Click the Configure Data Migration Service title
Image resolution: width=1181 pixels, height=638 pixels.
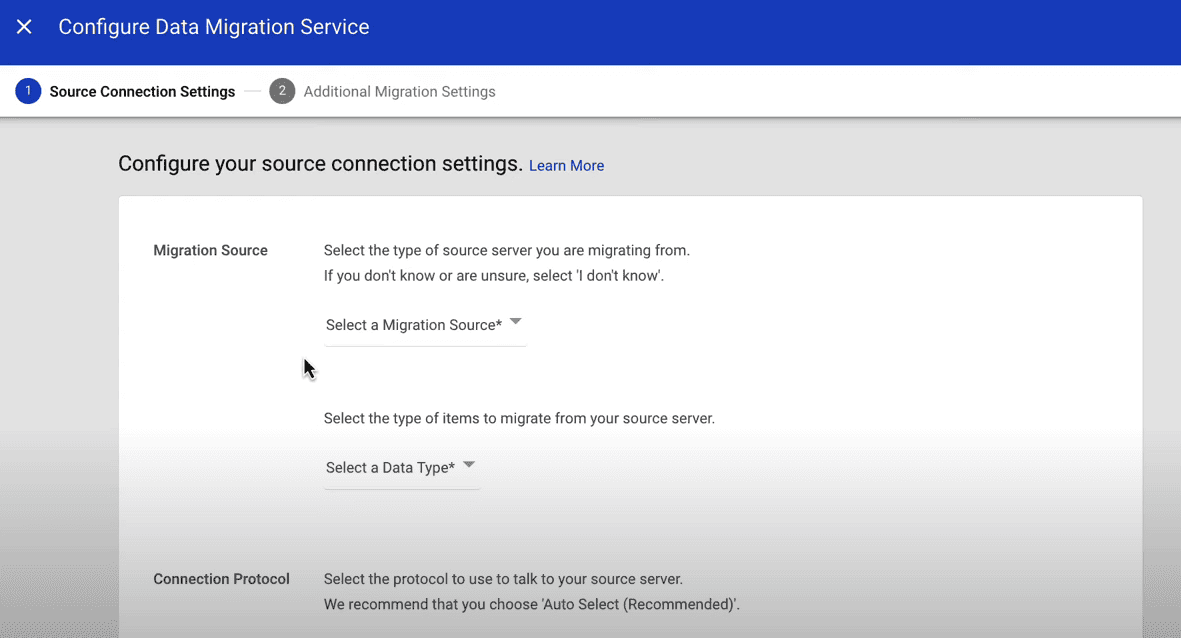(x=213, y=27)
